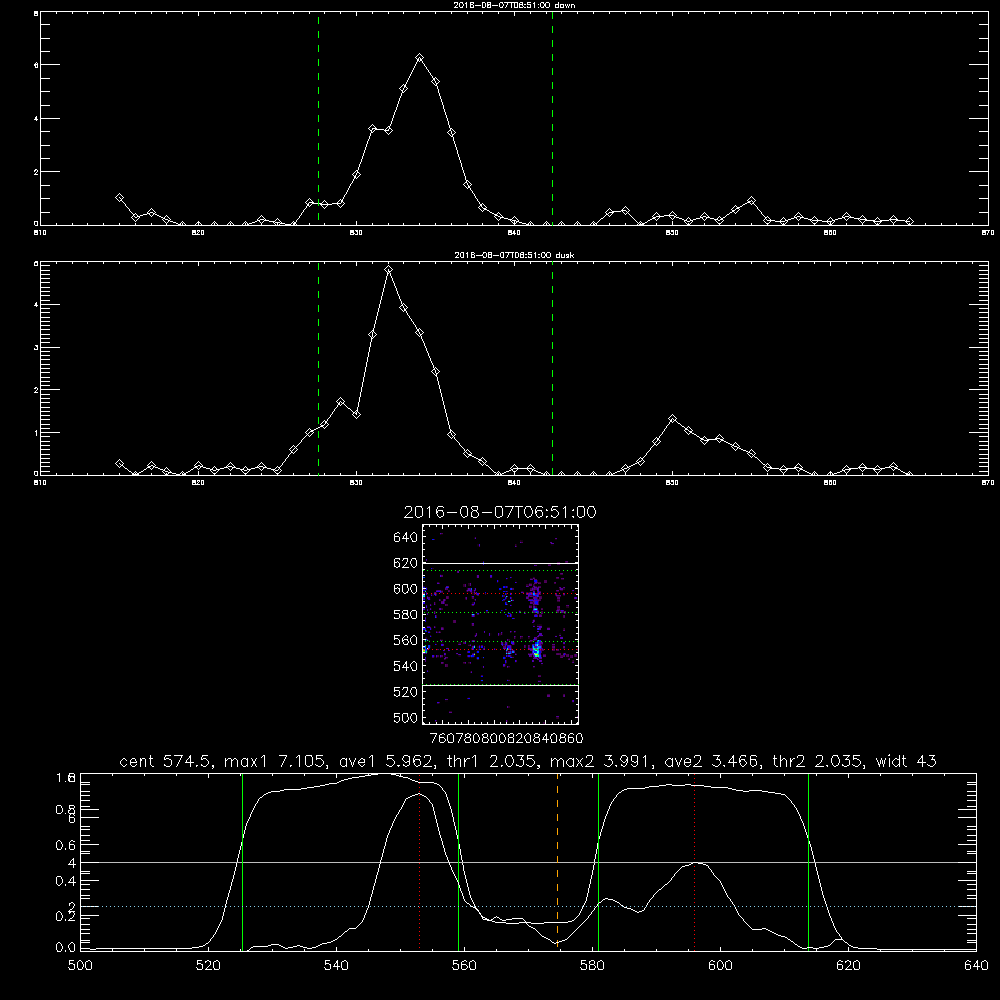Click the 500 label on bottom plot x-axis
The height and width of the screenshot is (1000, 1000).
click(80, 966)
